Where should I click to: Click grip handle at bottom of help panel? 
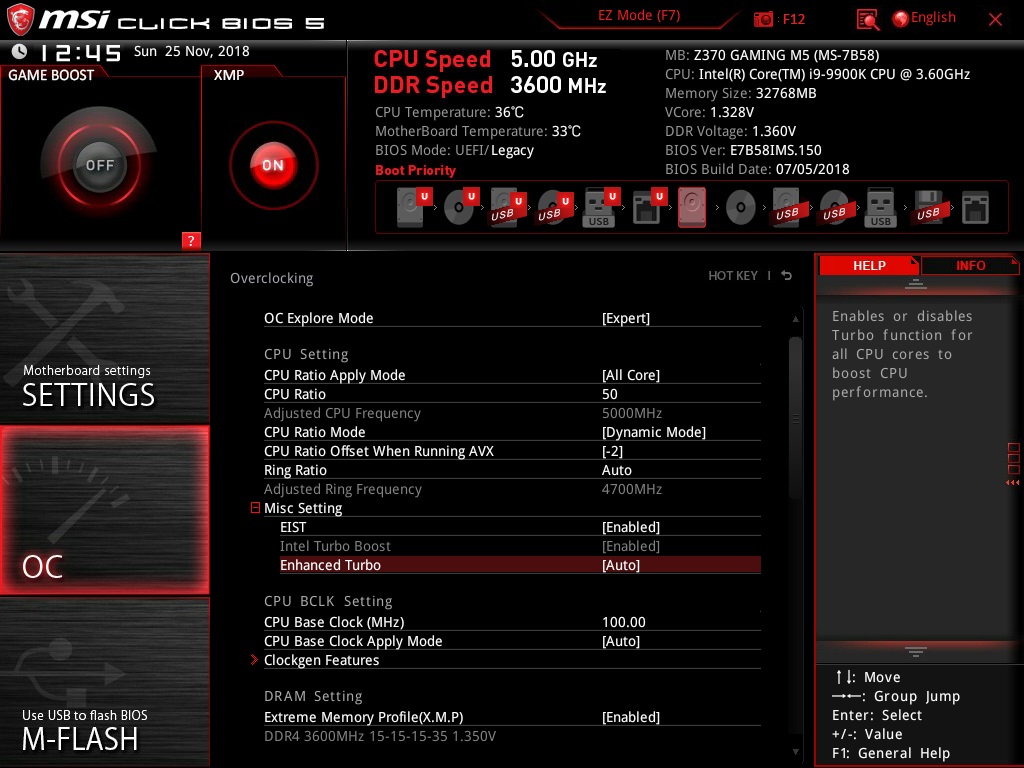[916, 651]
